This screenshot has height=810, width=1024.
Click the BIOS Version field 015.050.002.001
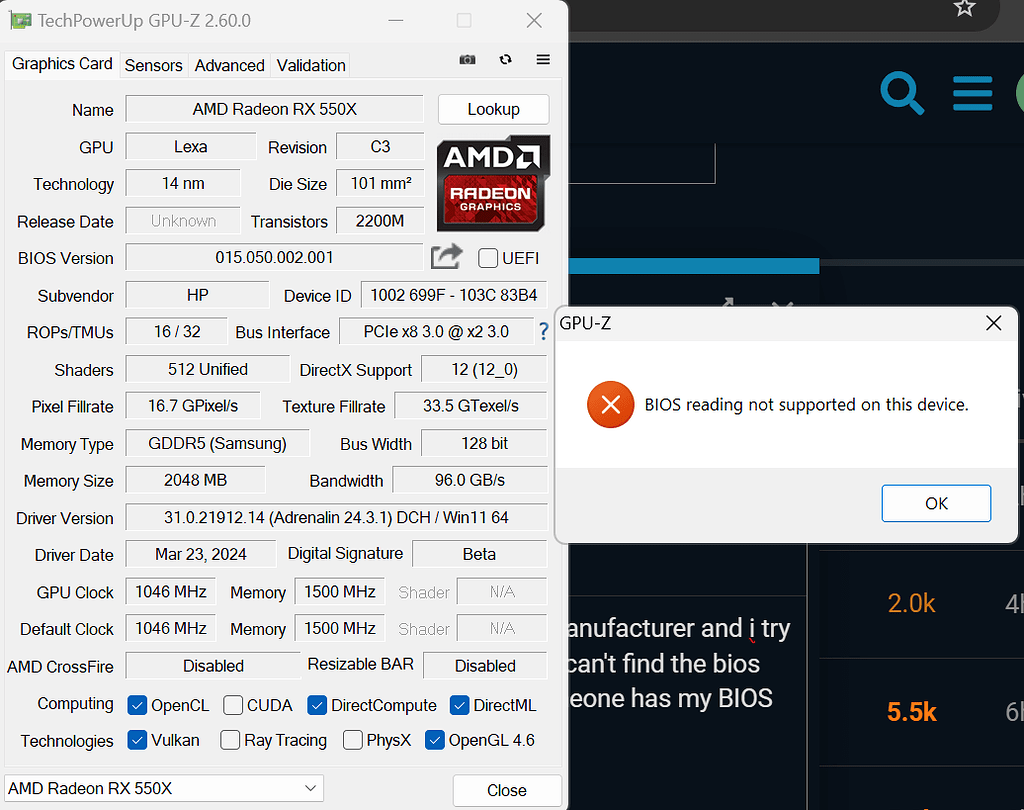[274, 257]
